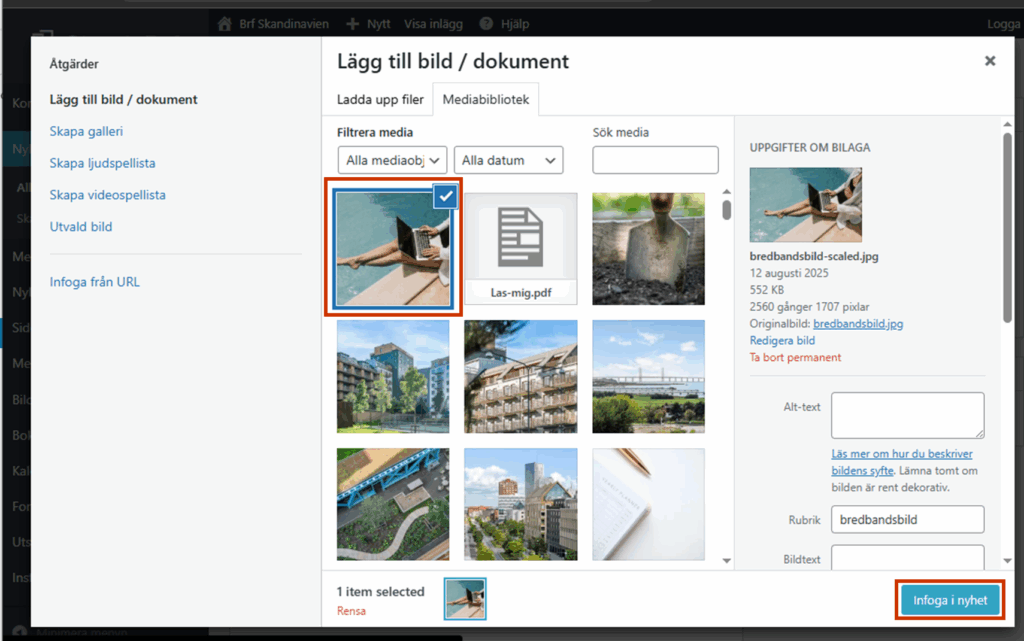Click the plus icon beside Nytt
Viewport: 1024px width, 641px height.
[353, 24]
